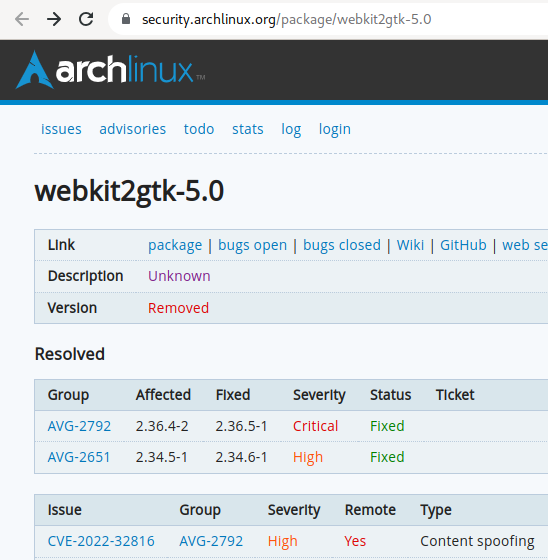Open the login navigation link
This screenshot has width=548, height=560.
(335, 129)
